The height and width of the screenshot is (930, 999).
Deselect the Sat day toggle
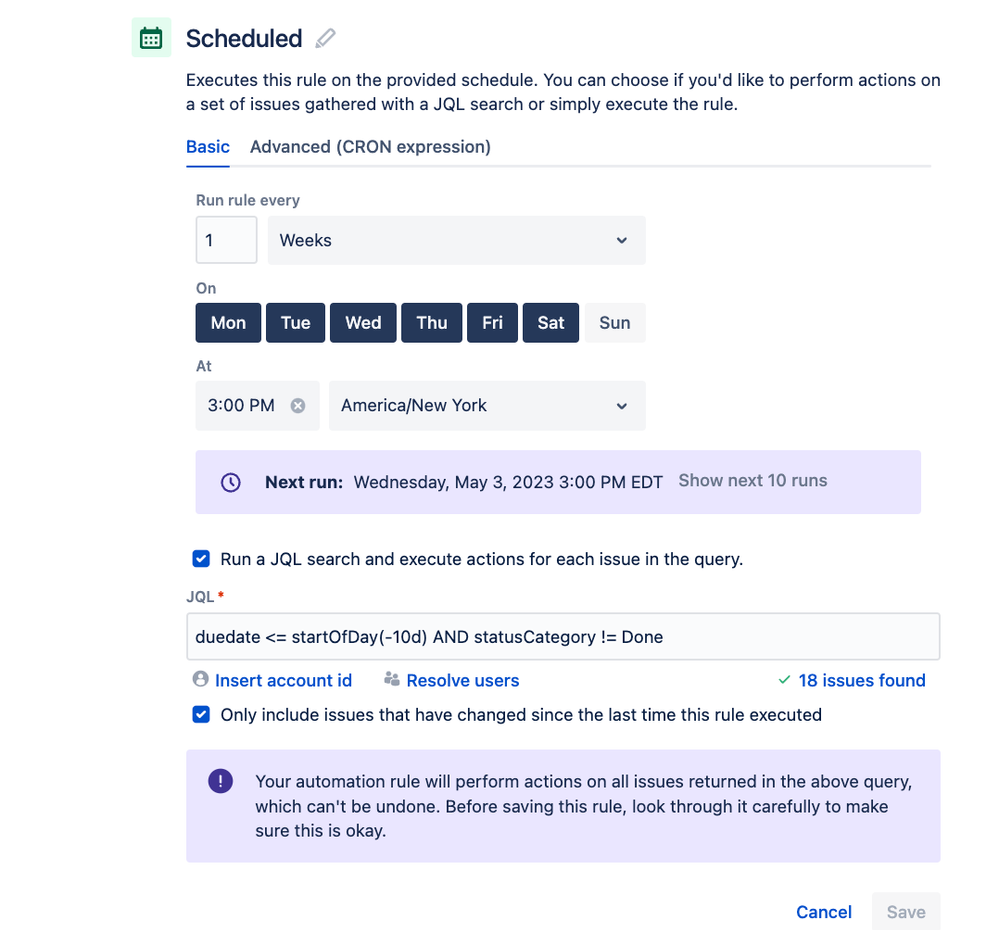550,322
